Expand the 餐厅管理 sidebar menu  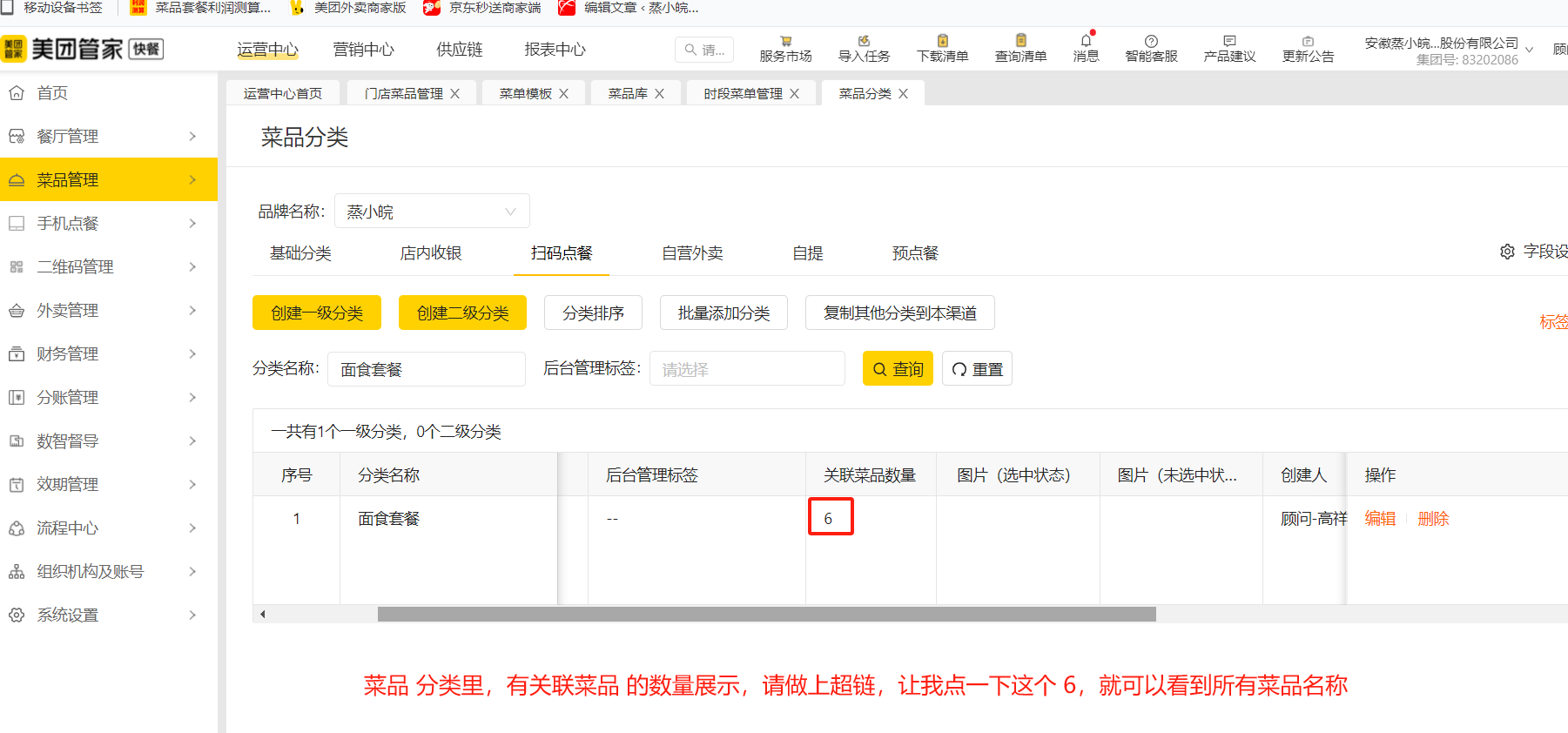[x=108, y=137]
